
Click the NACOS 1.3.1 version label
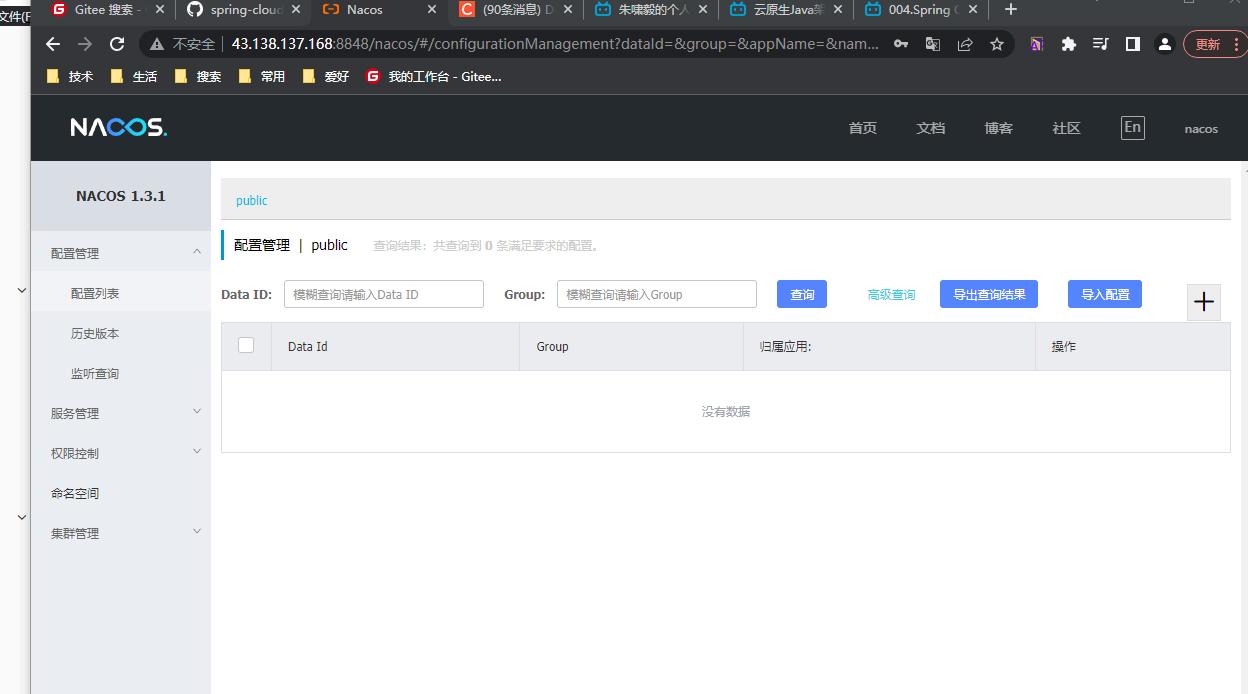click(121, 196)
